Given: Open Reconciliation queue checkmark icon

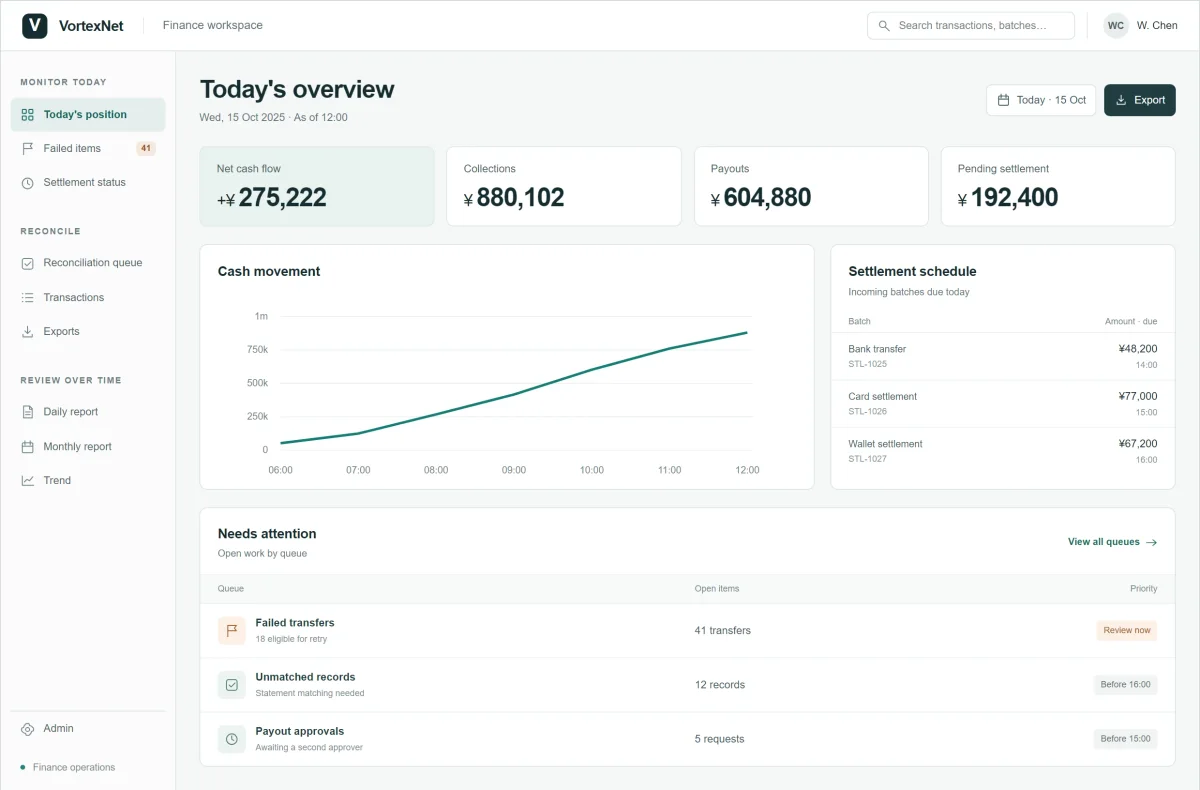Looking at the screenshot, I should [x=28, y=263].
